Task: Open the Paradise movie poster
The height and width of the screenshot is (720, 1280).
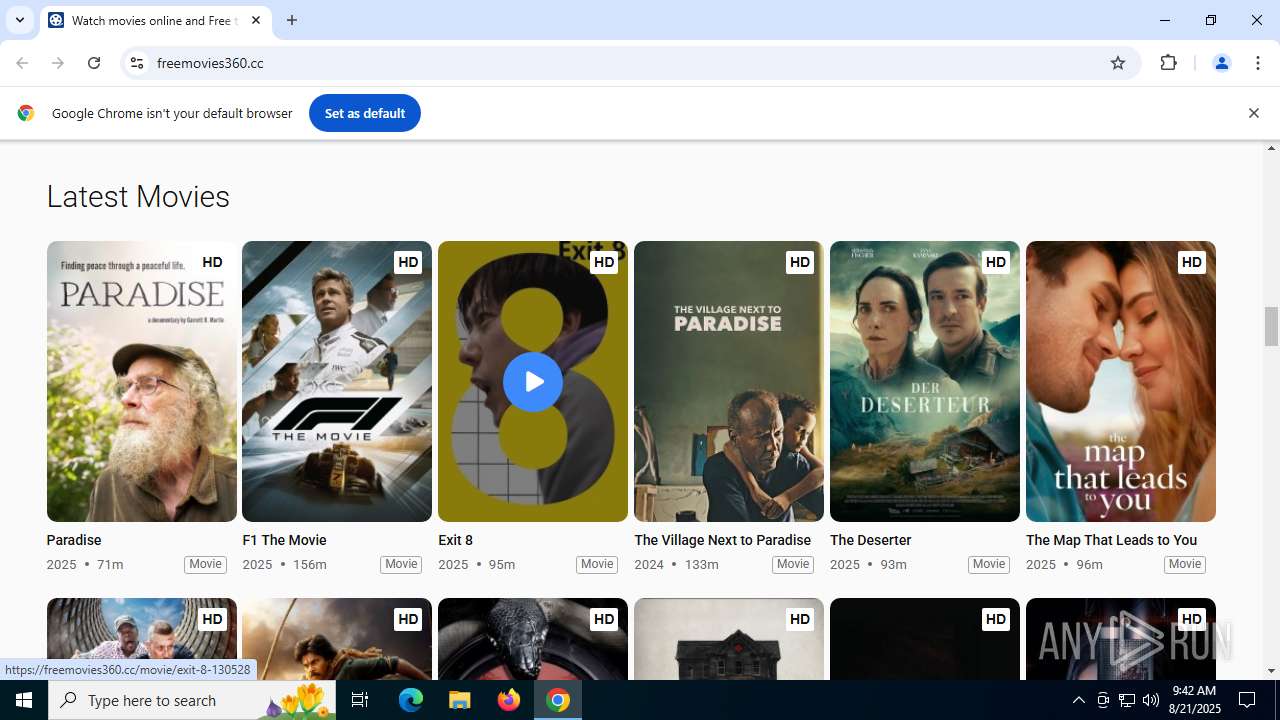Action: coord(142,381)
